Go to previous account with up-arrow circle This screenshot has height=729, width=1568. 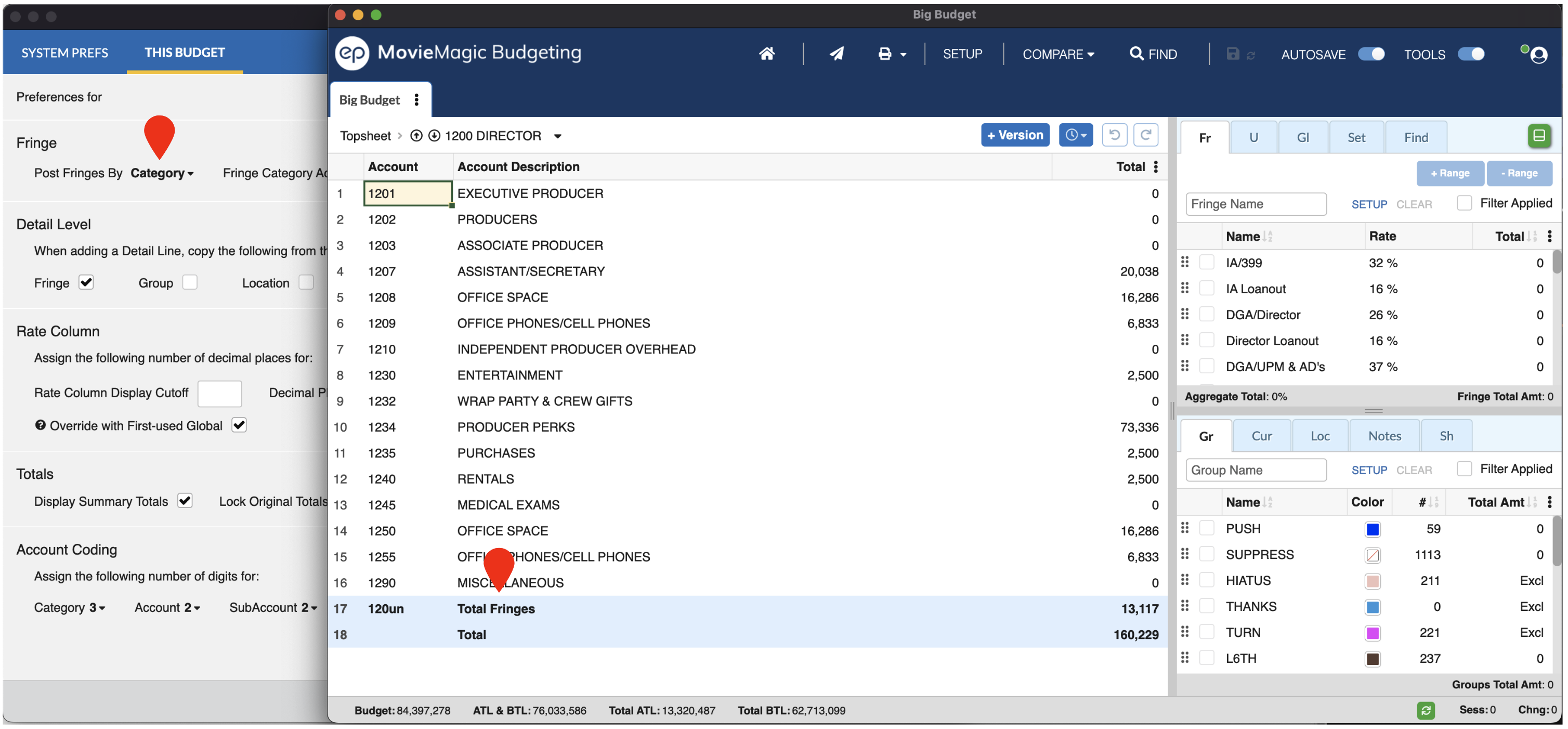(416, 136)
